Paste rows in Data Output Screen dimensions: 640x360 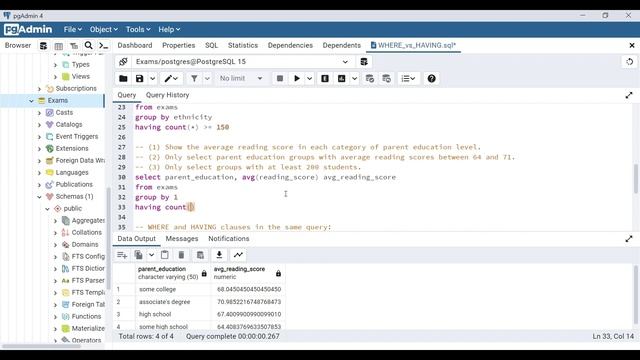164,255
